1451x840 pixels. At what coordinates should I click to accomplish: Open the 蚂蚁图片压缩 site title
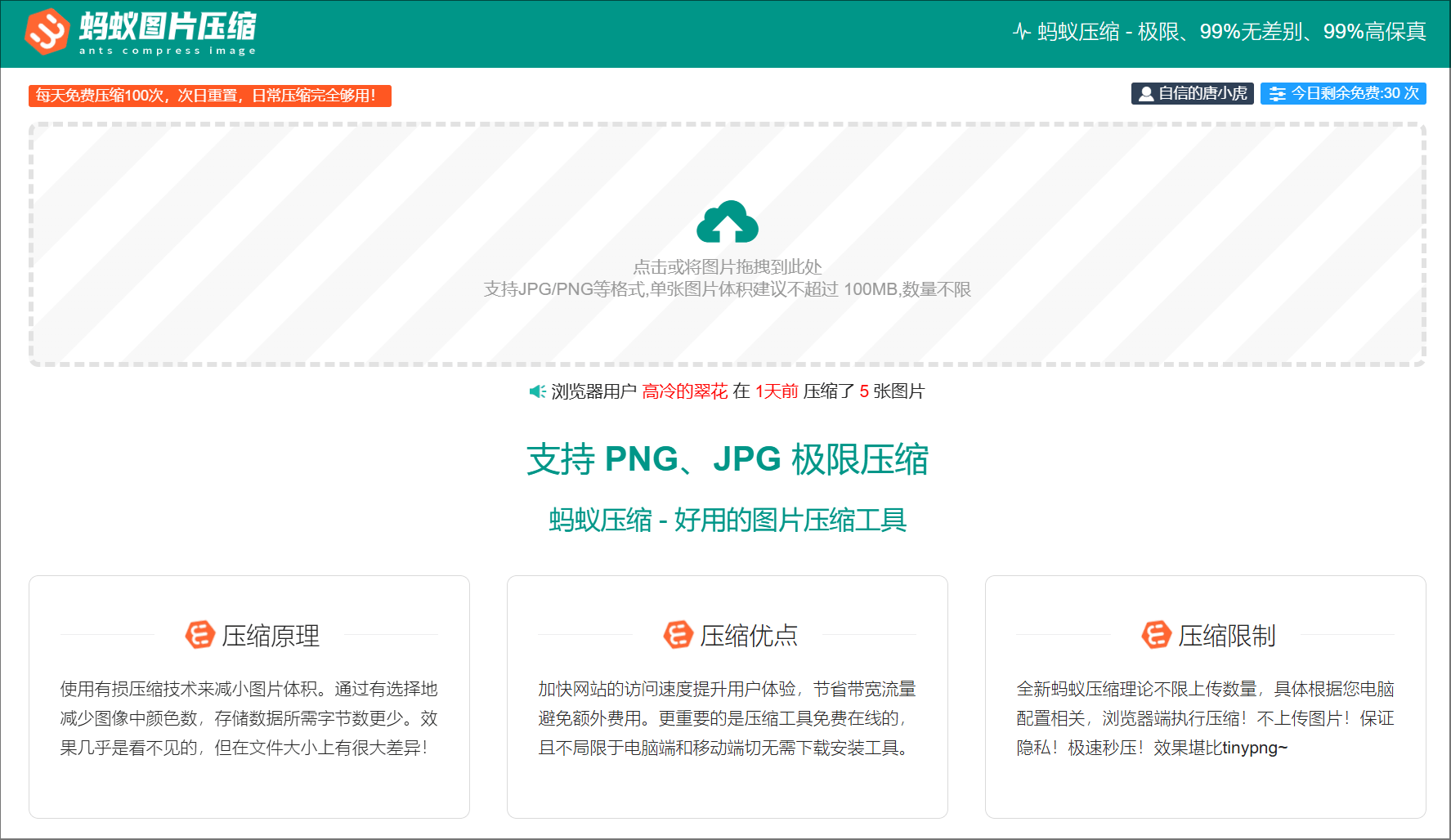[x=168, y=27]
